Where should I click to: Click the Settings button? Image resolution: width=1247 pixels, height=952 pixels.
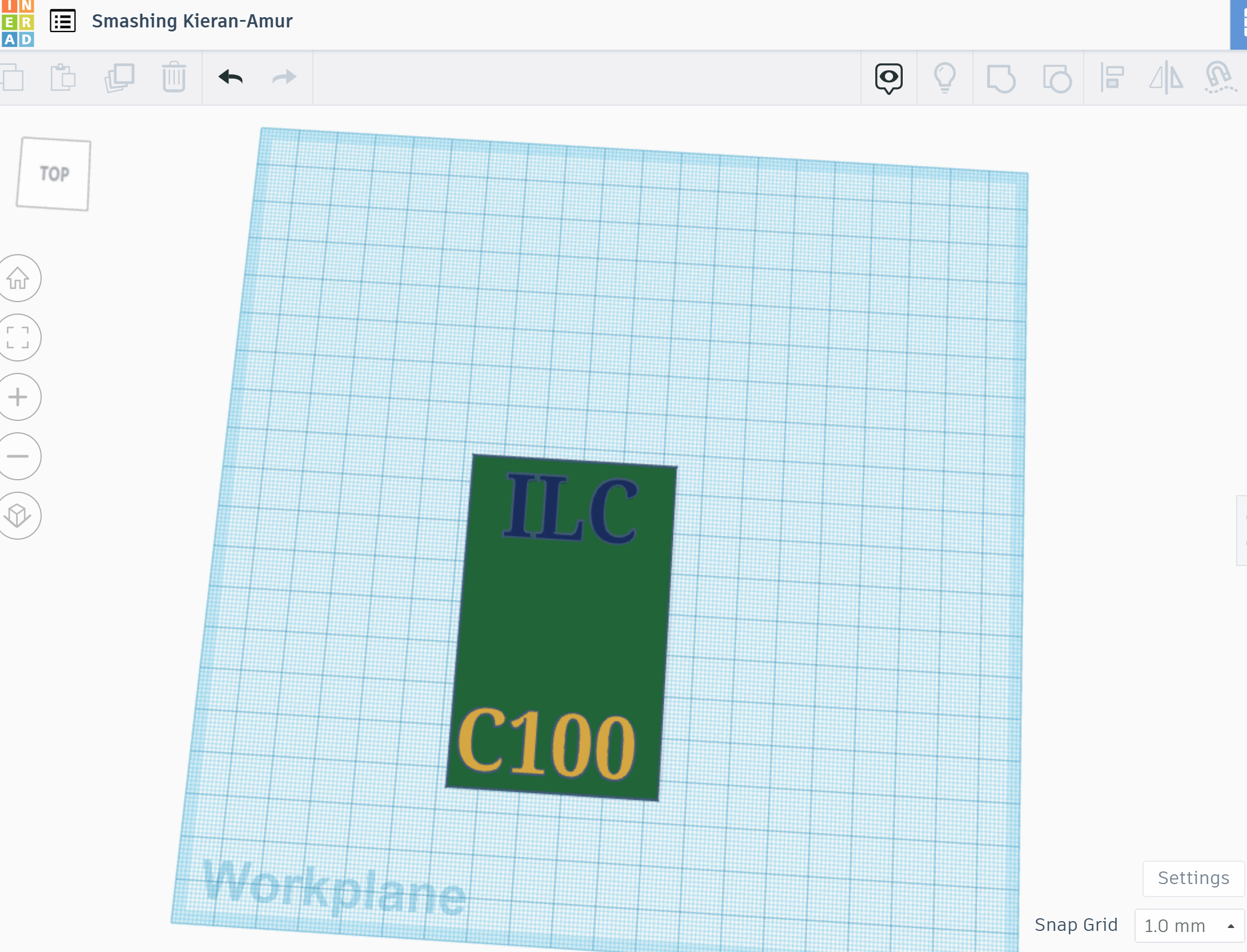1193,878
